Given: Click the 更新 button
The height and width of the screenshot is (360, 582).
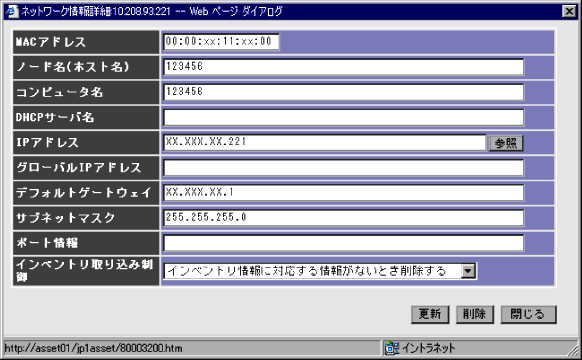Looking at the screenshot, I should [430, 315].
